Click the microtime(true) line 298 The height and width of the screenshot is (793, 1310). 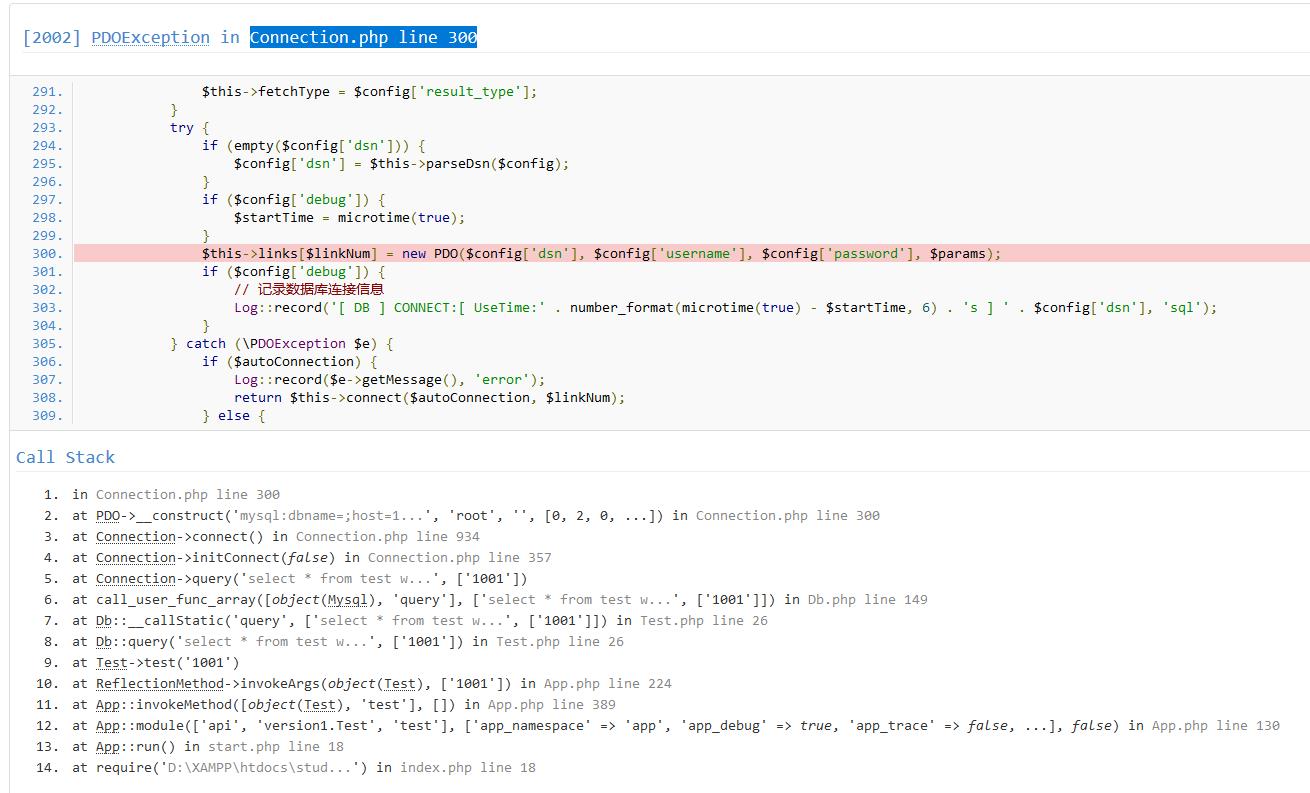[x=350, y=217]
